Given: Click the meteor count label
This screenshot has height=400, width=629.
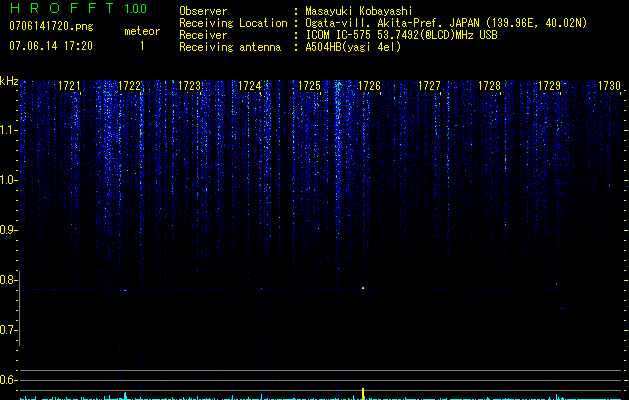Looking at the screenshot, I should [x=142, y=31].
